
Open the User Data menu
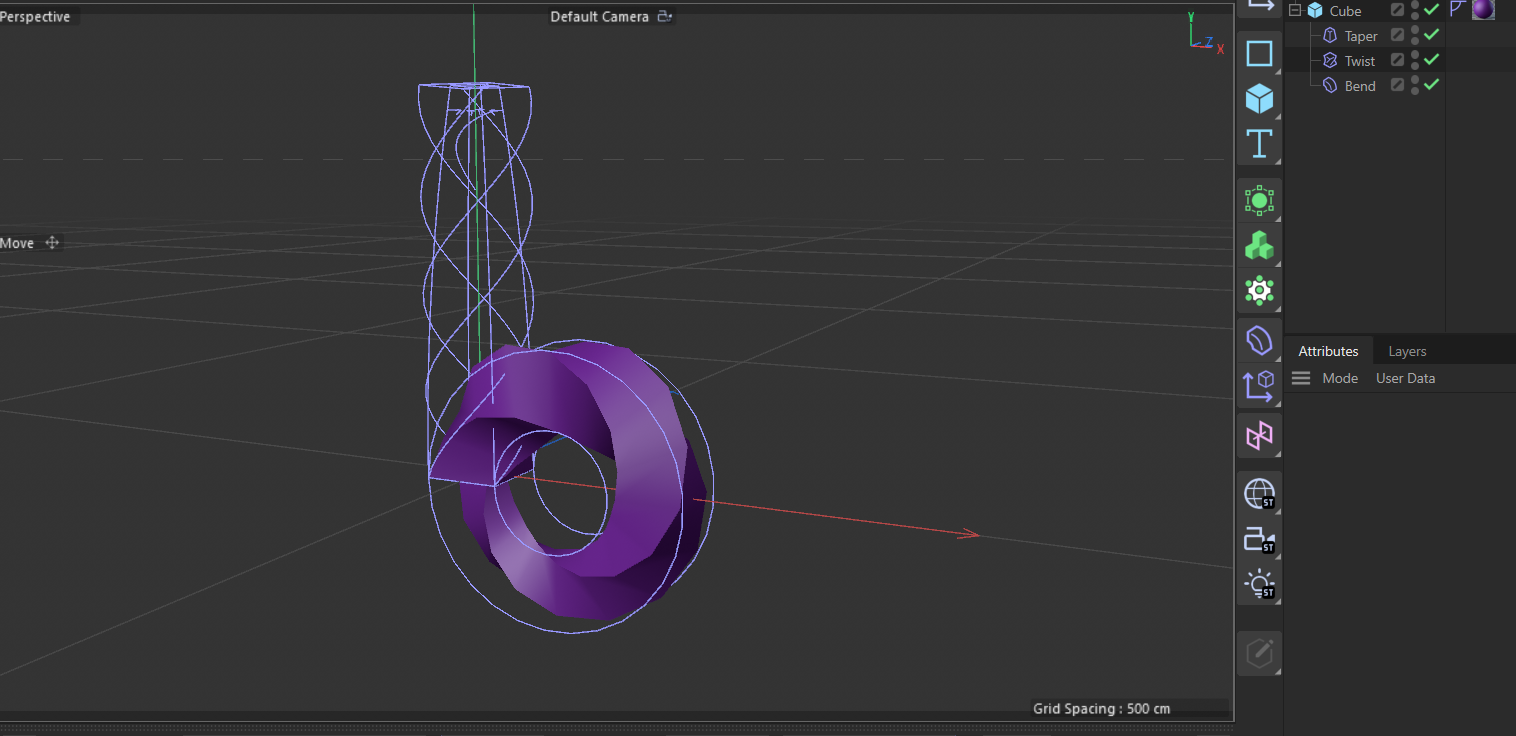tap(1405, 378)
